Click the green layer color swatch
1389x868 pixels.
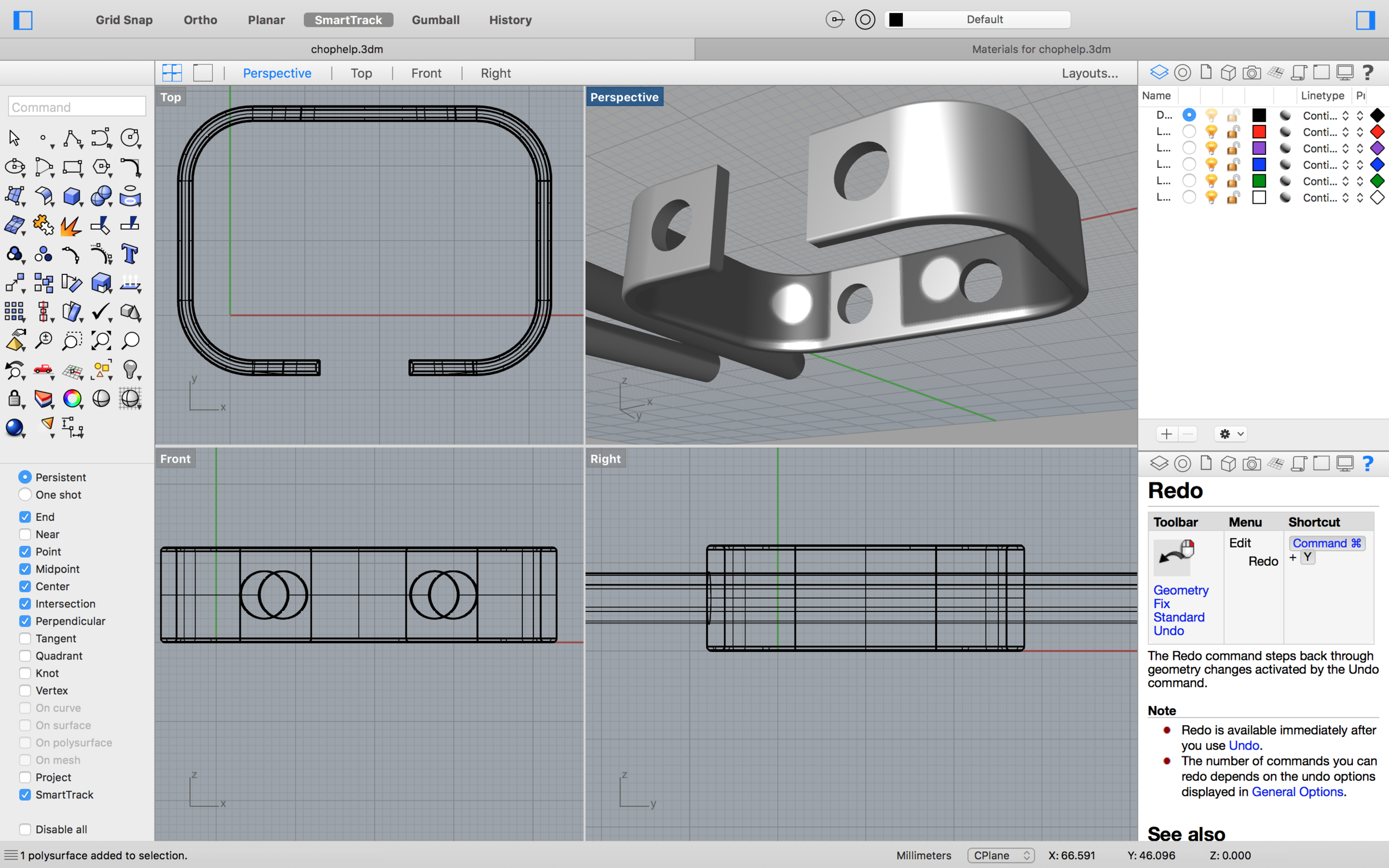click(x=1258, y=181)
